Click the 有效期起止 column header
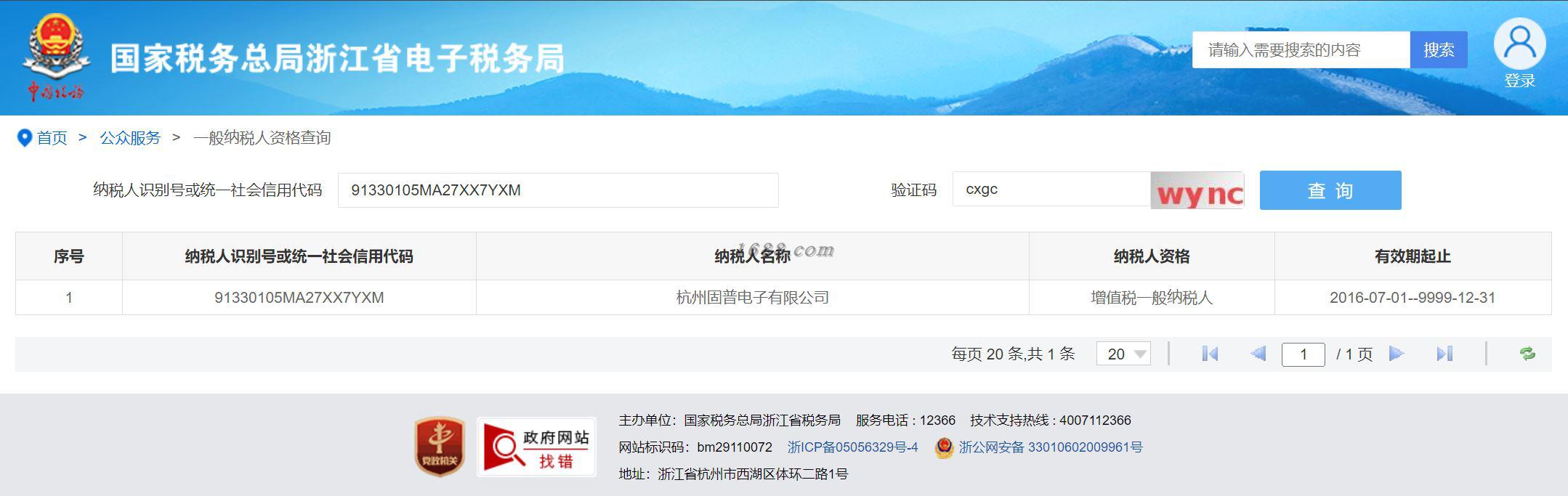 tap(1413, 256)
